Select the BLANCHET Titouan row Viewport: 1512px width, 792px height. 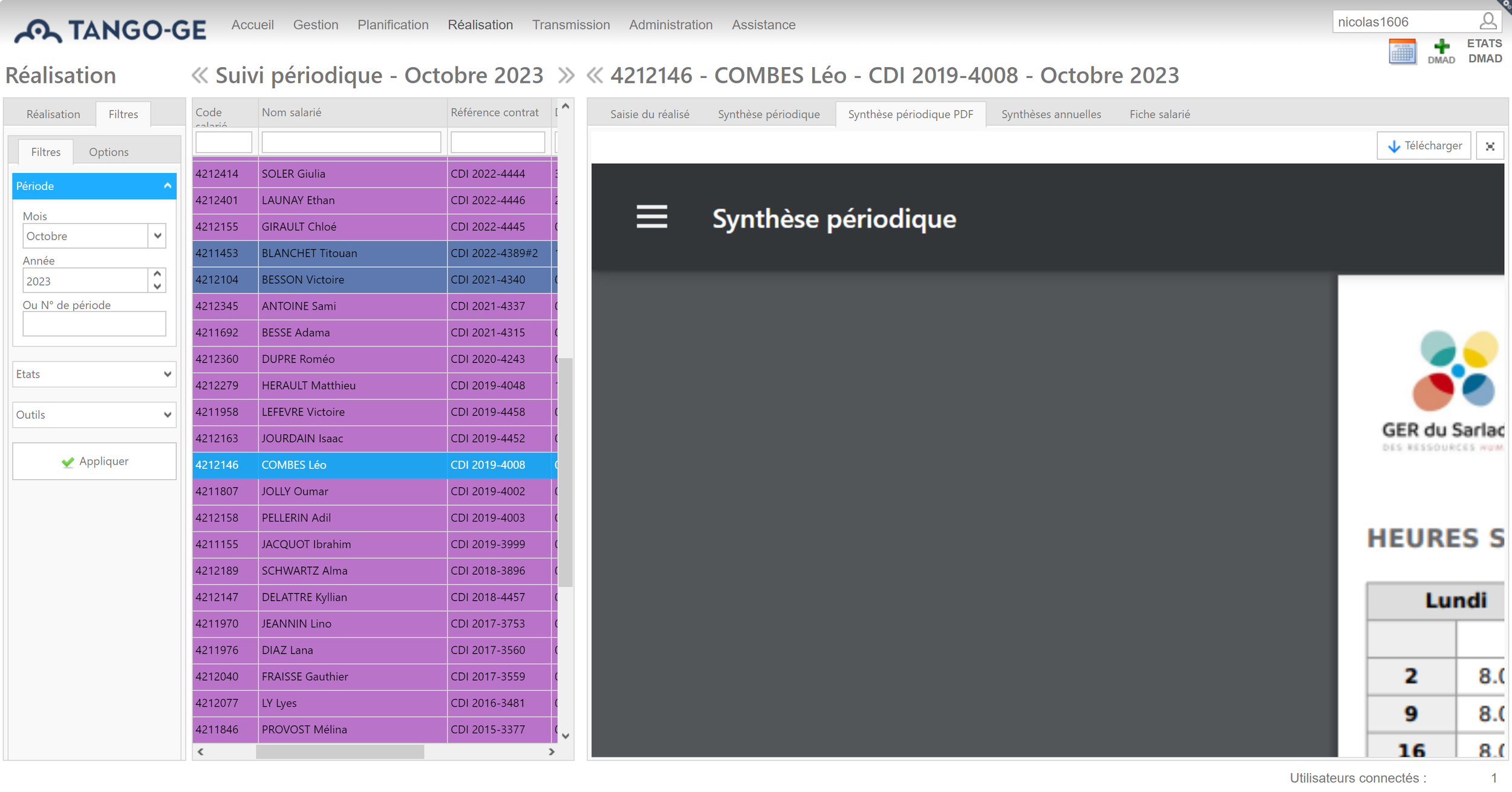pos(375,253)
